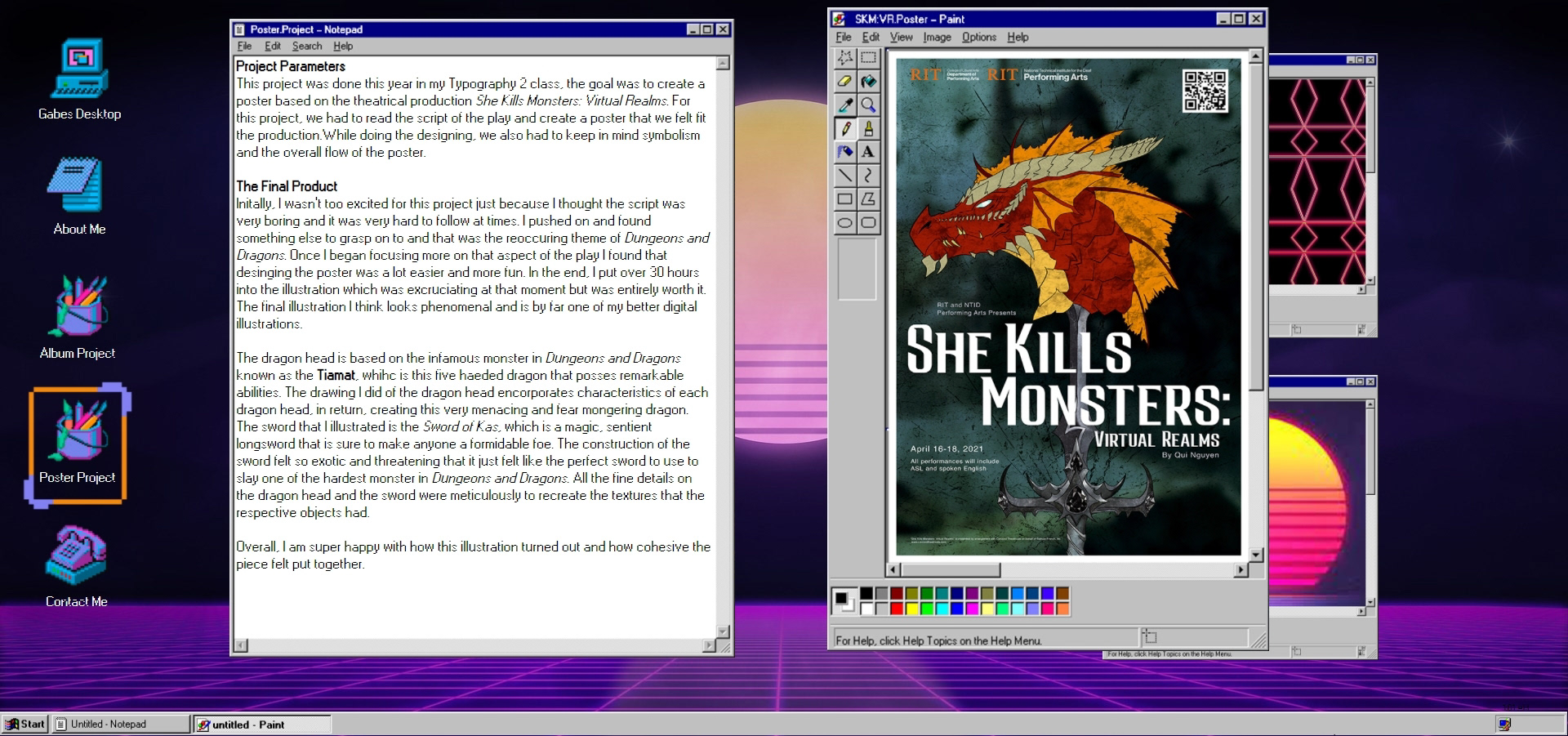
Task: Open the Paint Edit menu
Action: (871, 37)
